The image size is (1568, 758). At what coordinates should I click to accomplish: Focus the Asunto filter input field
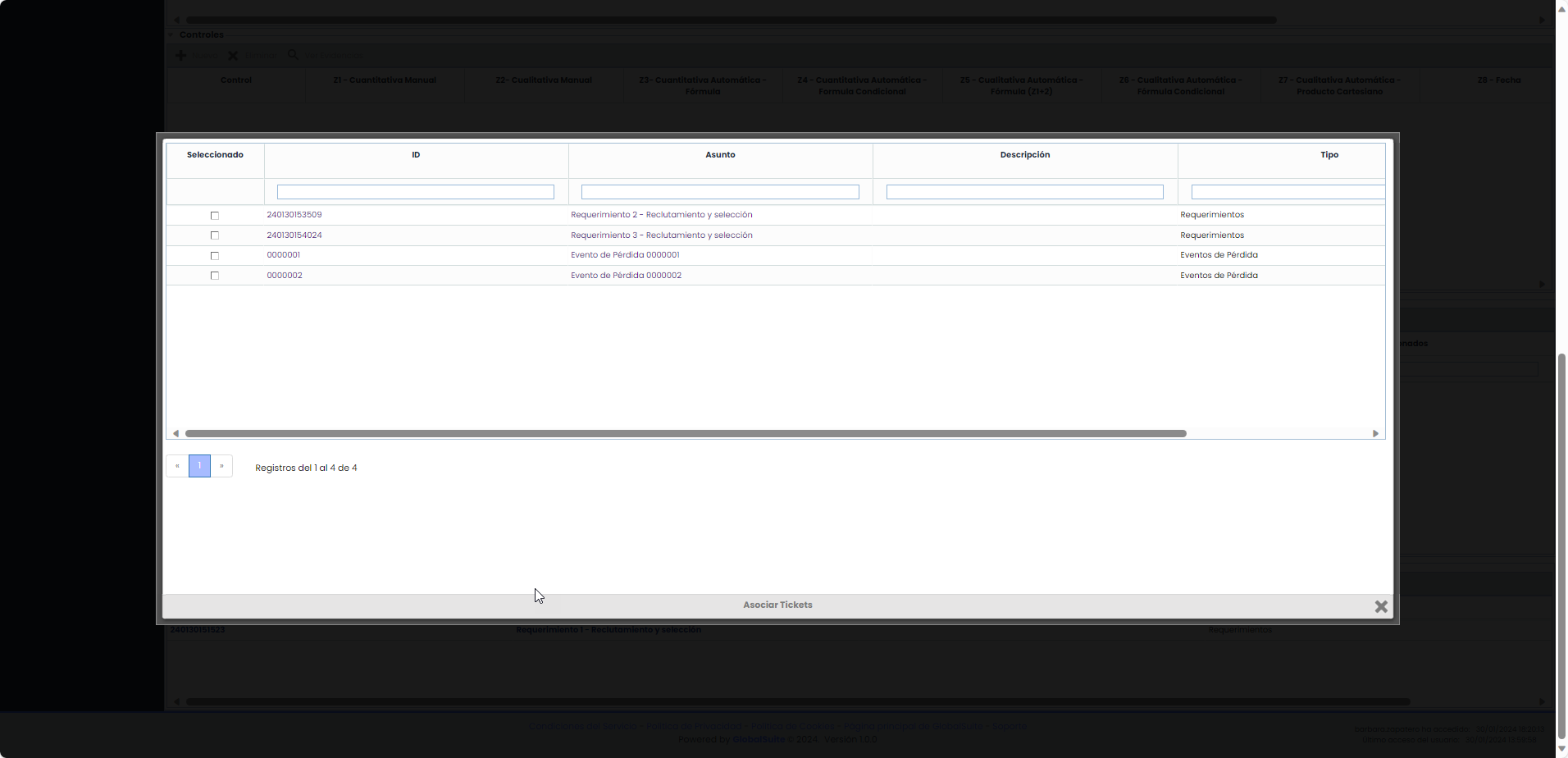tap(720, 192)
